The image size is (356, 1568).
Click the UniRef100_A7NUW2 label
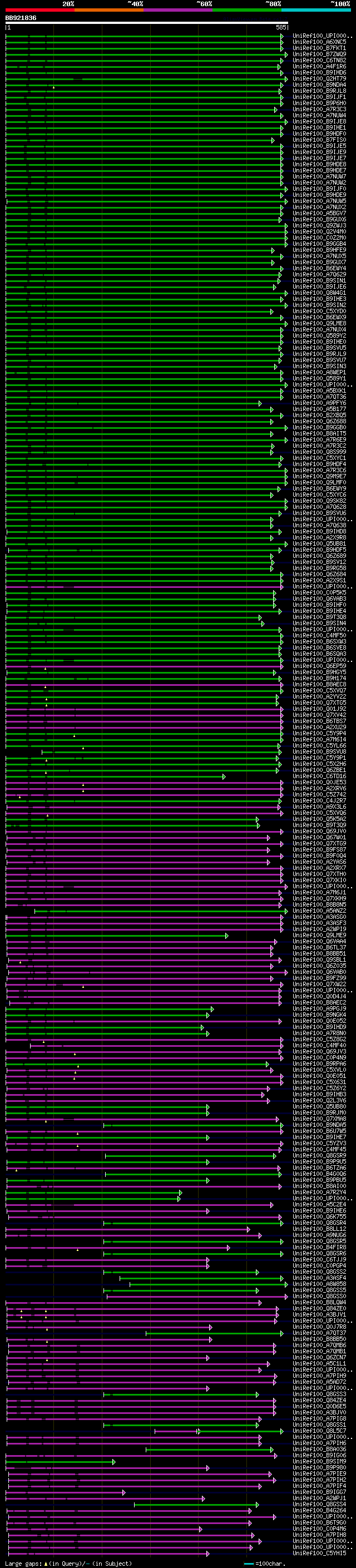319,182
